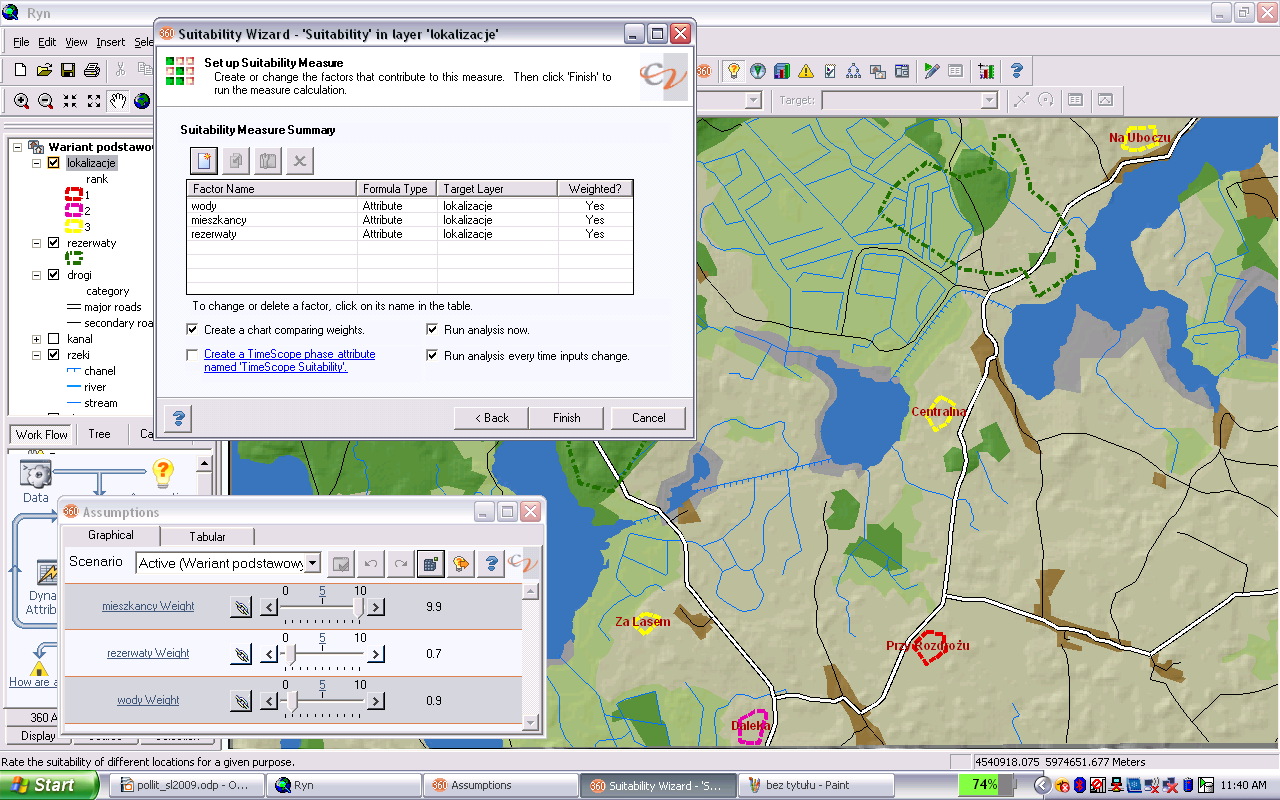Click the New document icon in main toolbar
The width and height of the screenshot is (1280, 800).
(x=20, y=70)
